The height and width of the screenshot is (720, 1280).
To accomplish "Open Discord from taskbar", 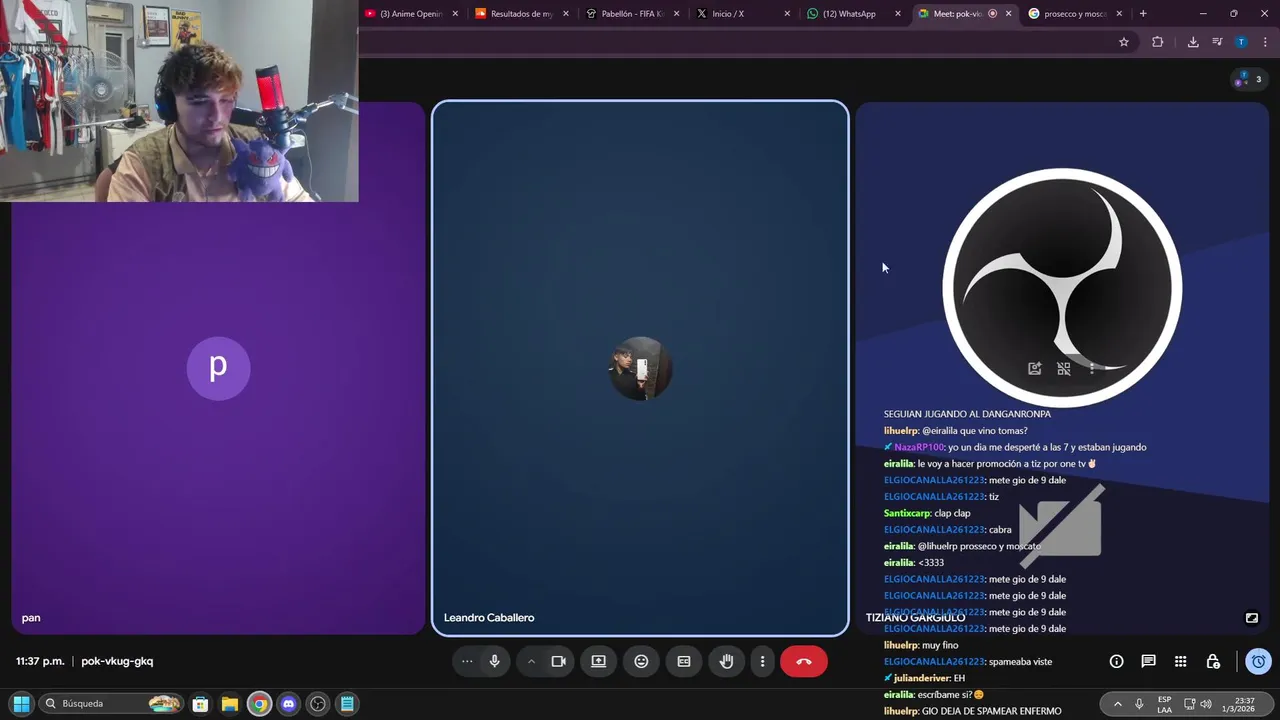I will (x=288, y=704).
